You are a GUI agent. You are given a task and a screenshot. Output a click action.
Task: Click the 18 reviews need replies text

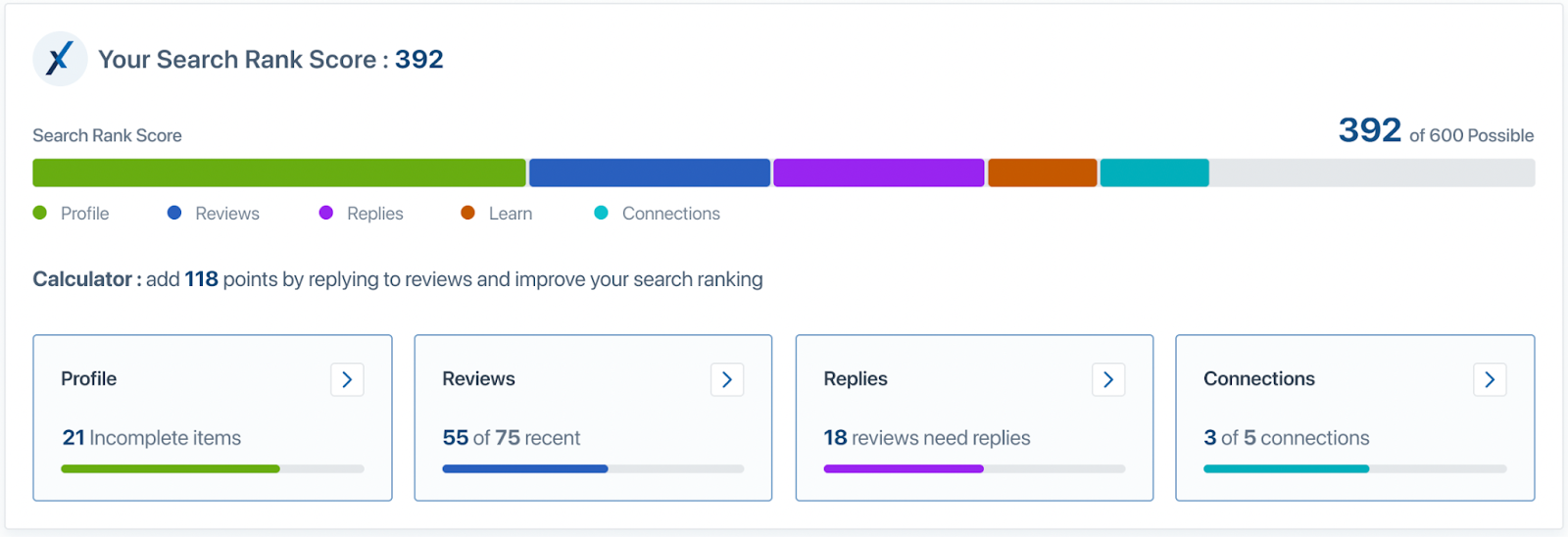[927, 438]
